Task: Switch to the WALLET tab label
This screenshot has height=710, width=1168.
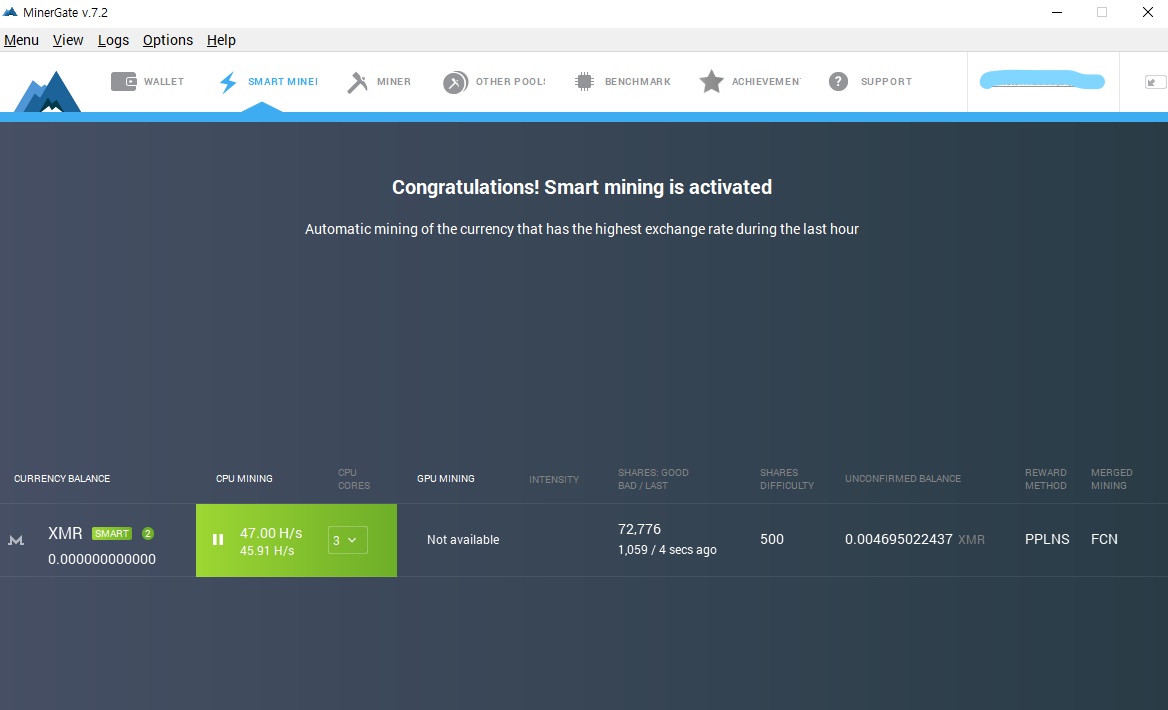Action: 164,81
